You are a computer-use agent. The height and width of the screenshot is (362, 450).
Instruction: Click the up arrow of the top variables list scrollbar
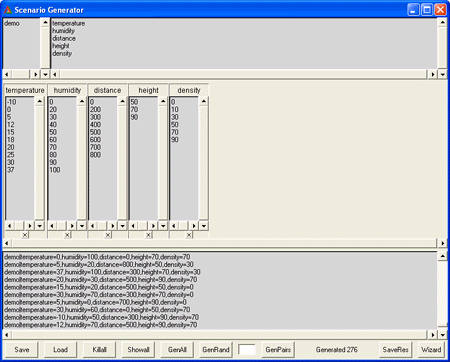click(442, 23)
